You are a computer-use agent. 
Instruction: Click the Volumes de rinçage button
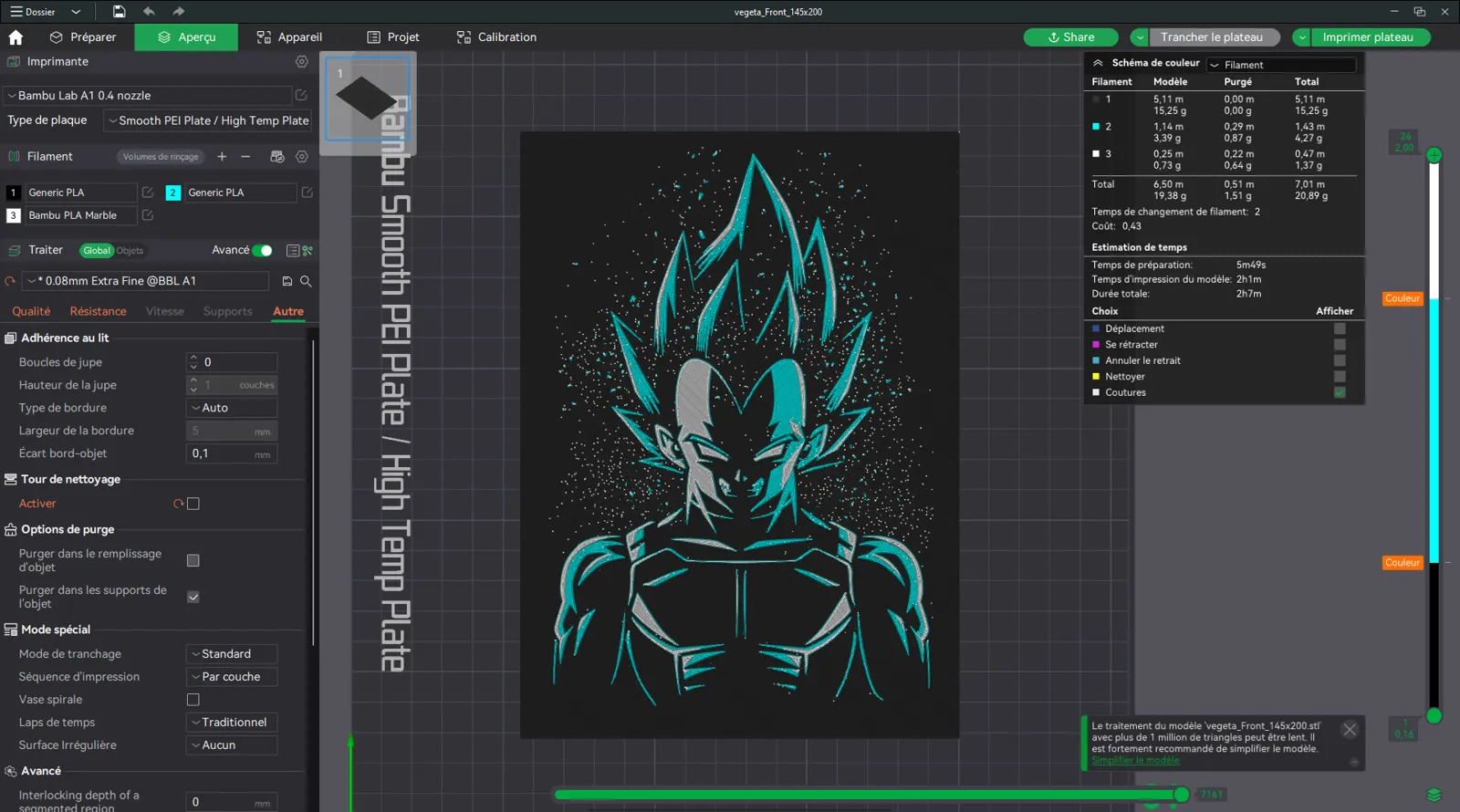[x=161, y=157]
